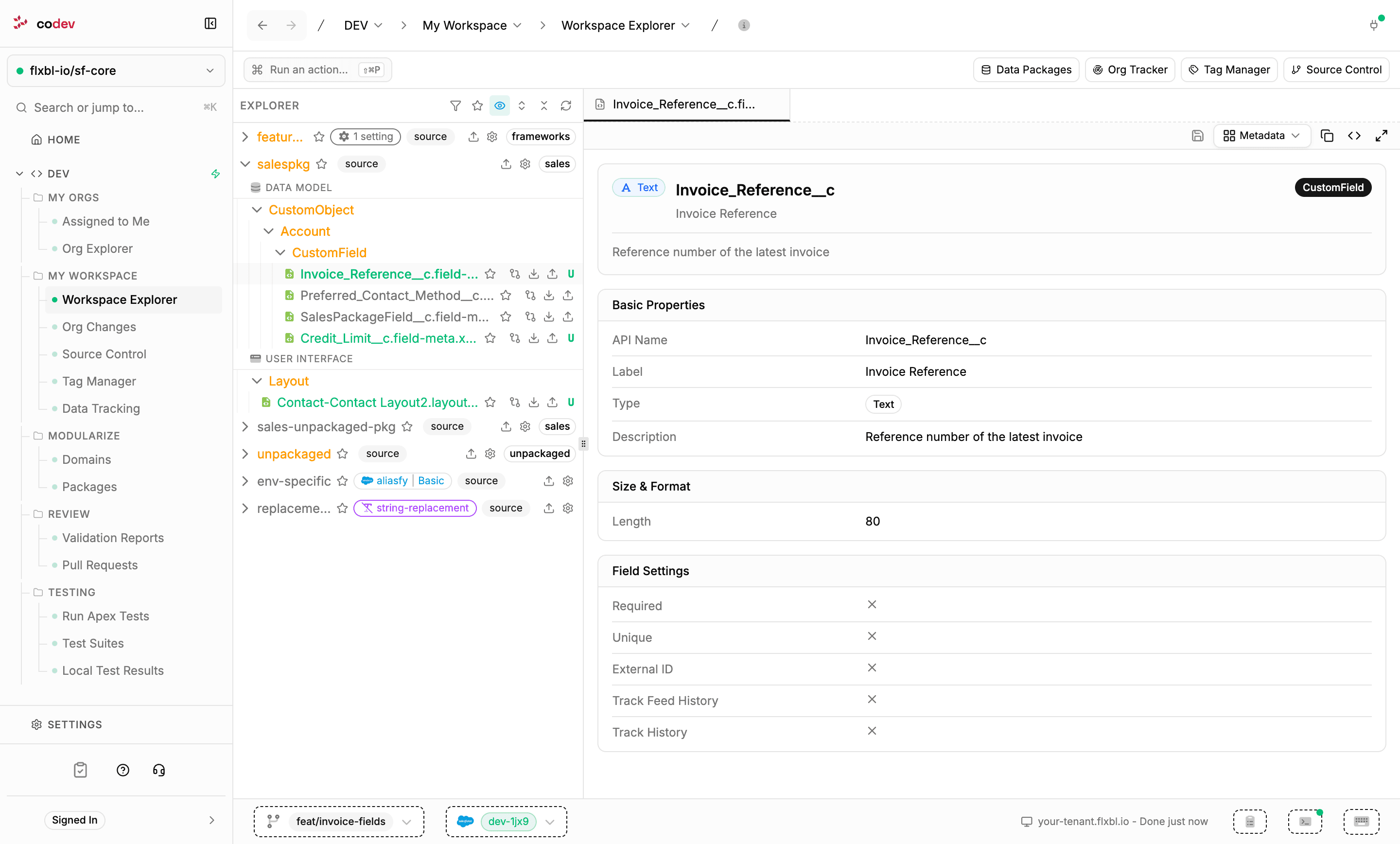Switch to code view icon
The image size is (1400, 844).
tap(1354, 135)
